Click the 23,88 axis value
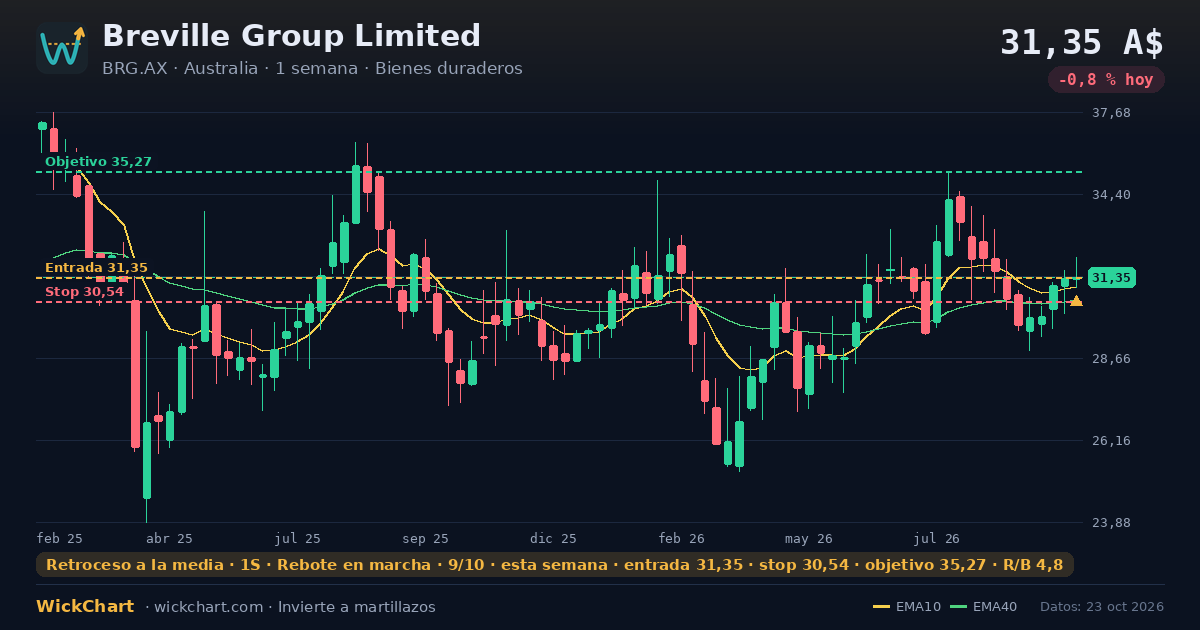 coord(1111,522)
